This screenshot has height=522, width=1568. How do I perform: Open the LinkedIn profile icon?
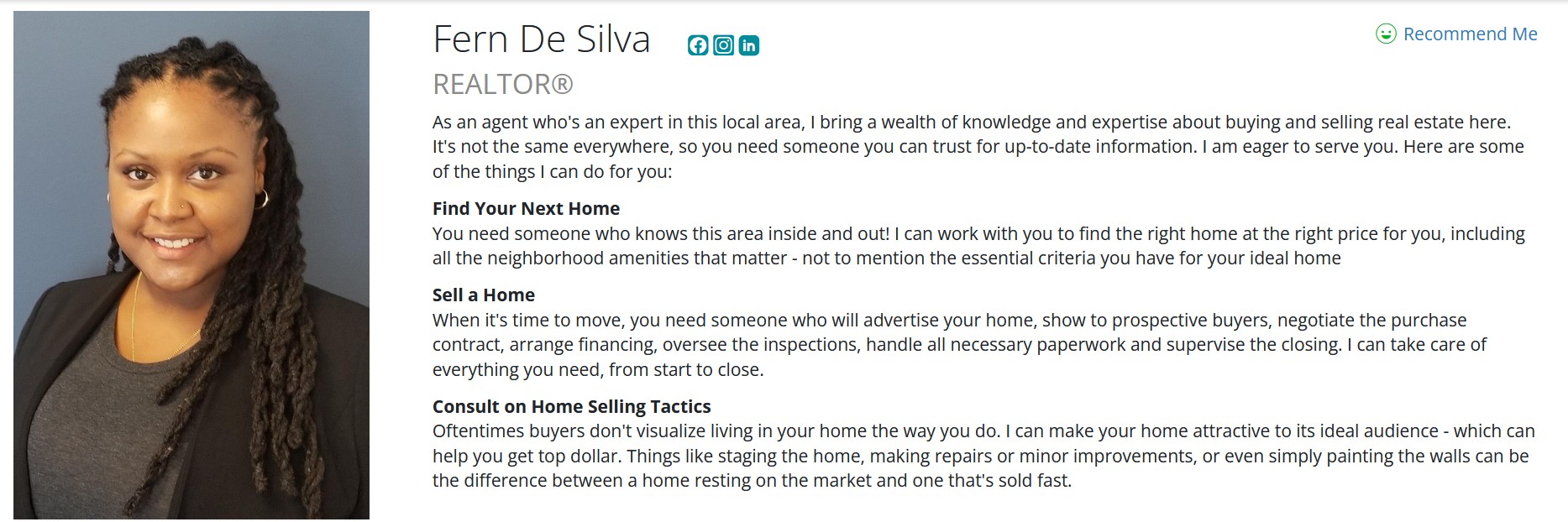coord(748,45)
